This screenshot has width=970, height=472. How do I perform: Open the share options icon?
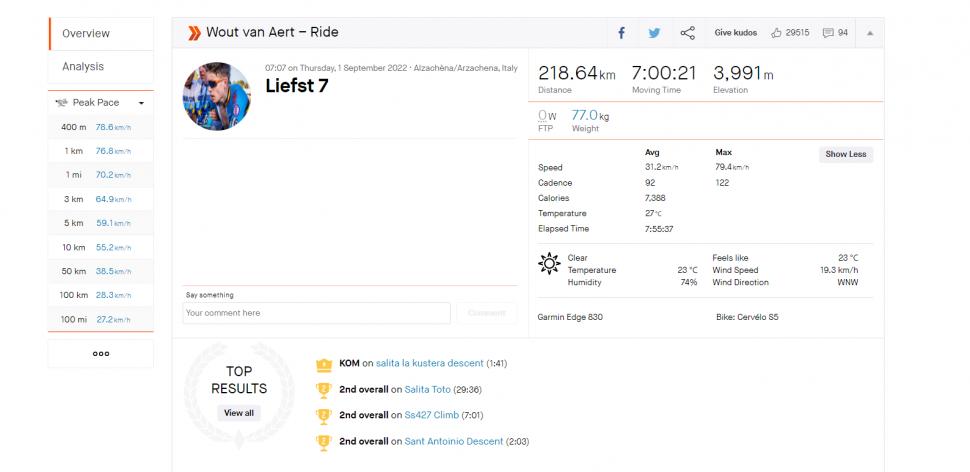[x=687, y=33]
